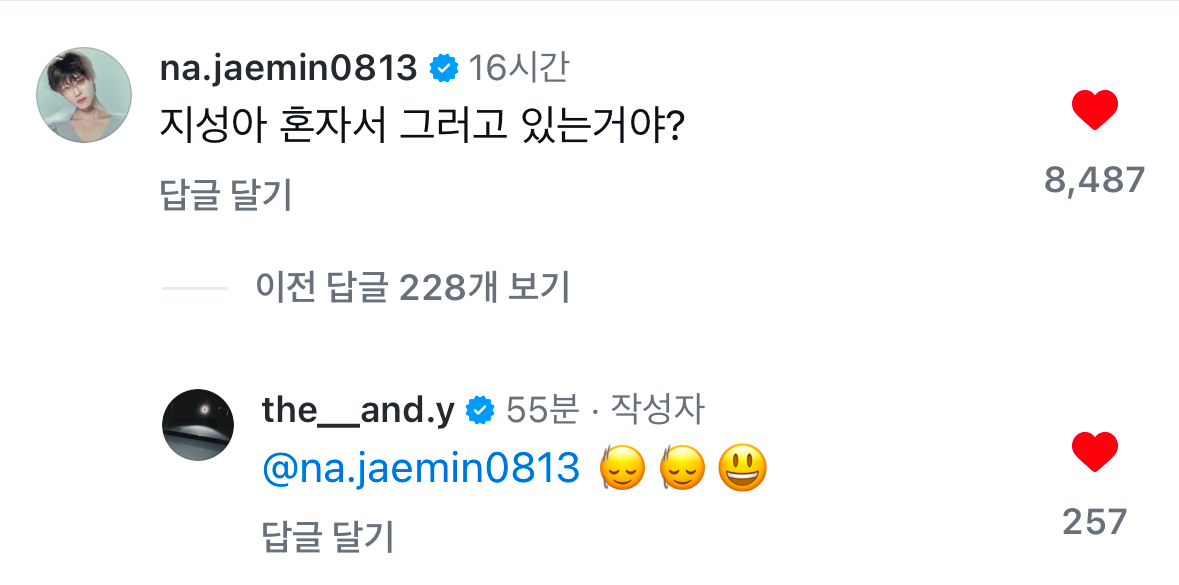Image resolution: width=1179 pixels, height=585 pixels.
Task: Click the verified badge beside na.jaemin0813
Action: [x=443, y=69]
